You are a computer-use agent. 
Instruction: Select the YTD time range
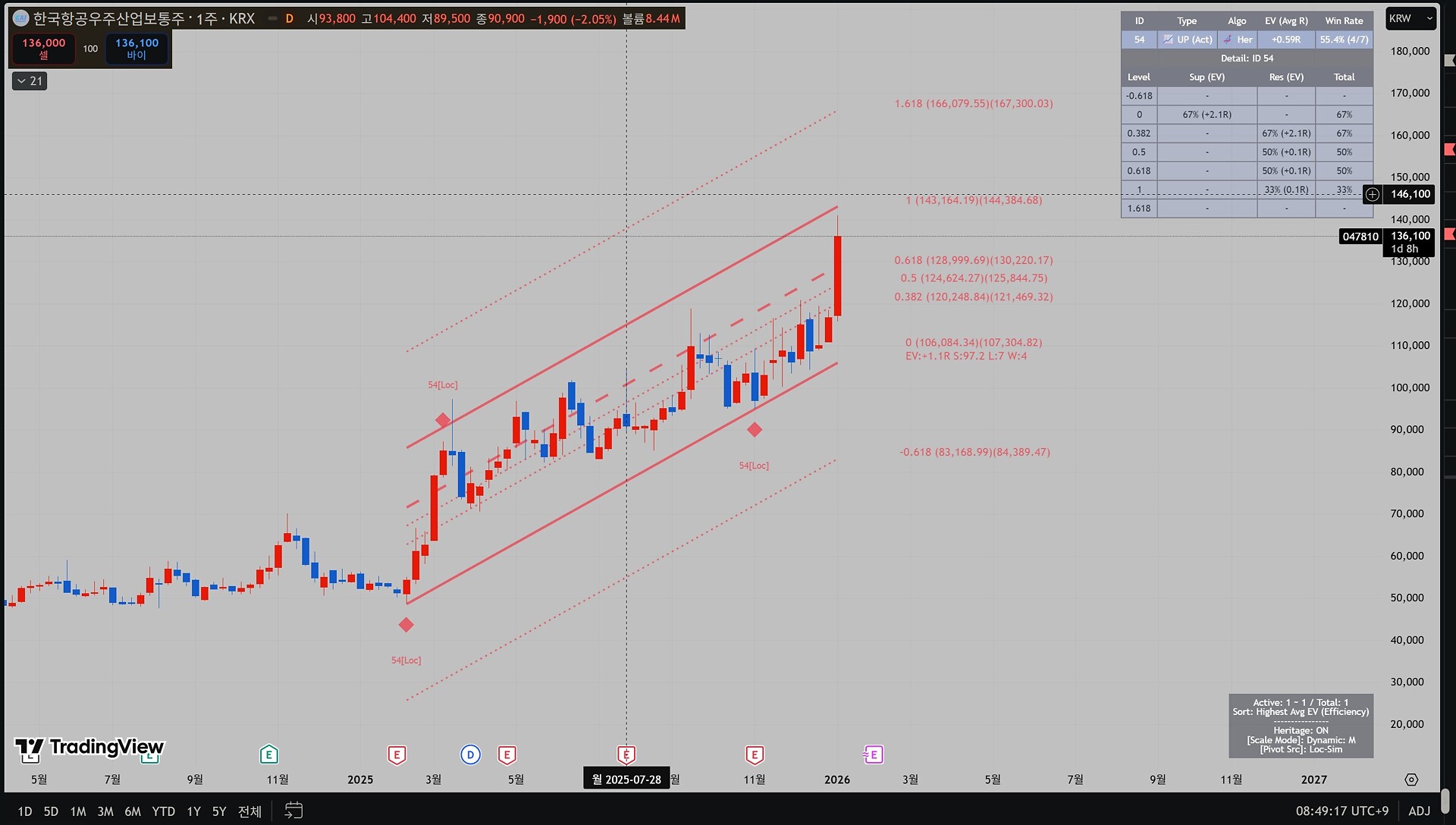[x=163, y=811]
